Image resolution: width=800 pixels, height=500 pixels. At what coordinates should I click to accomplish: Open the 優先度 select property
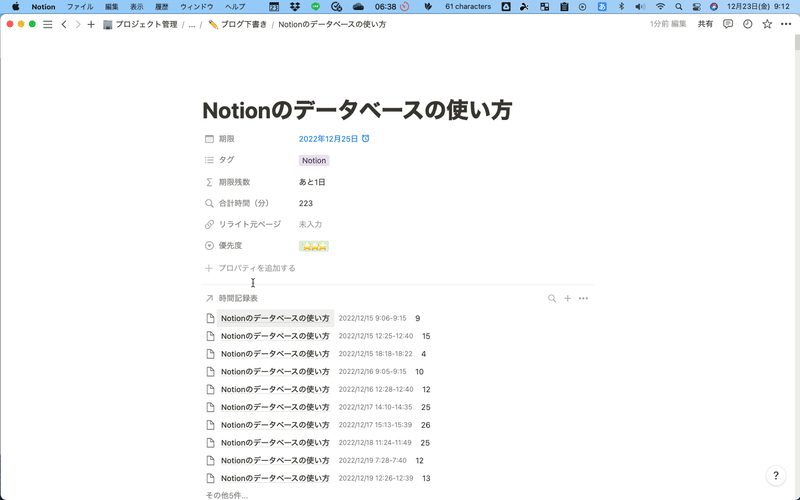click(x=223, y=246)
